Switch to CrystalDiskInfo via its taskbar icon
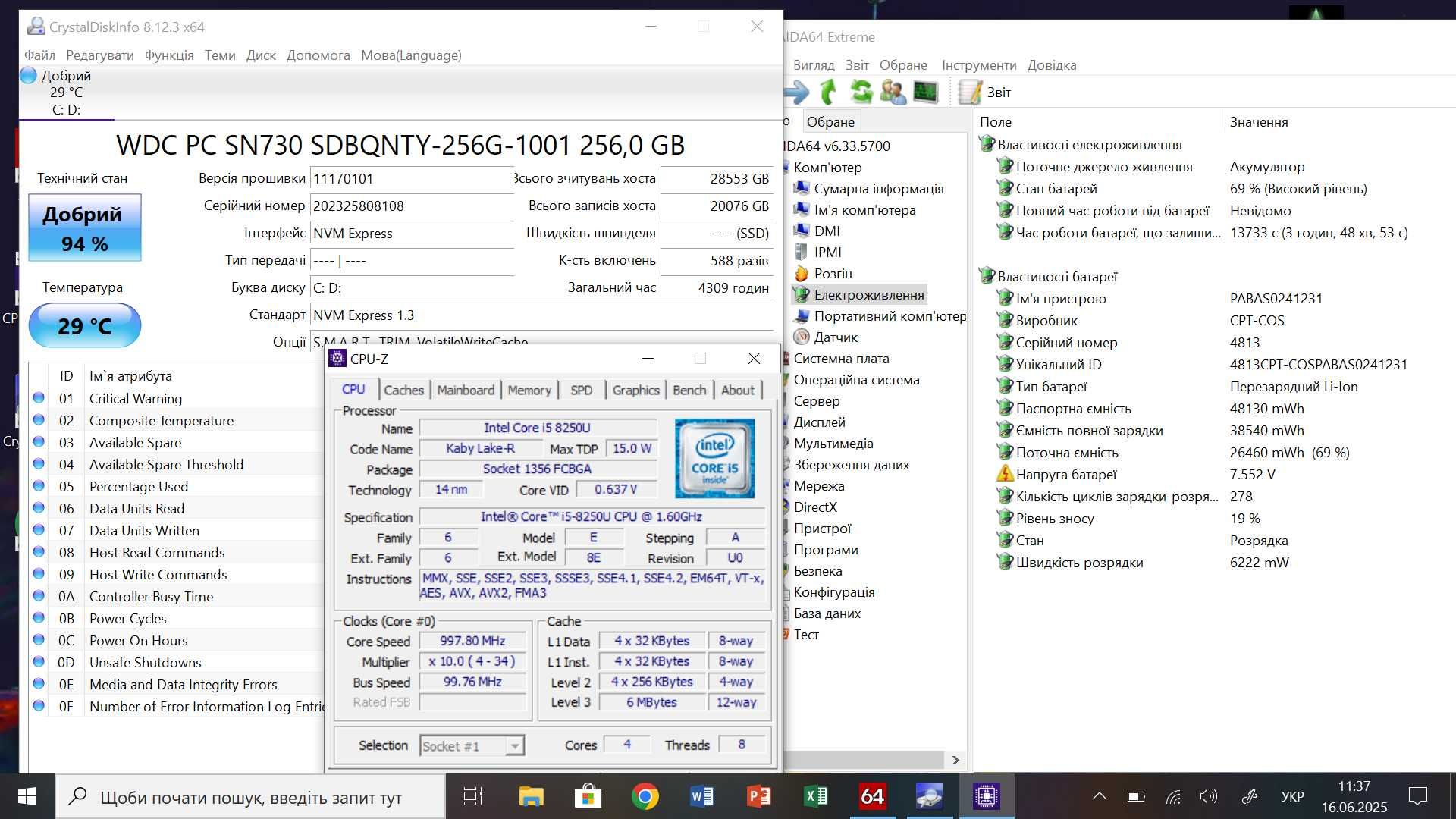The height and width of the screenshot is (819, 1456). (x=929, y=796)
